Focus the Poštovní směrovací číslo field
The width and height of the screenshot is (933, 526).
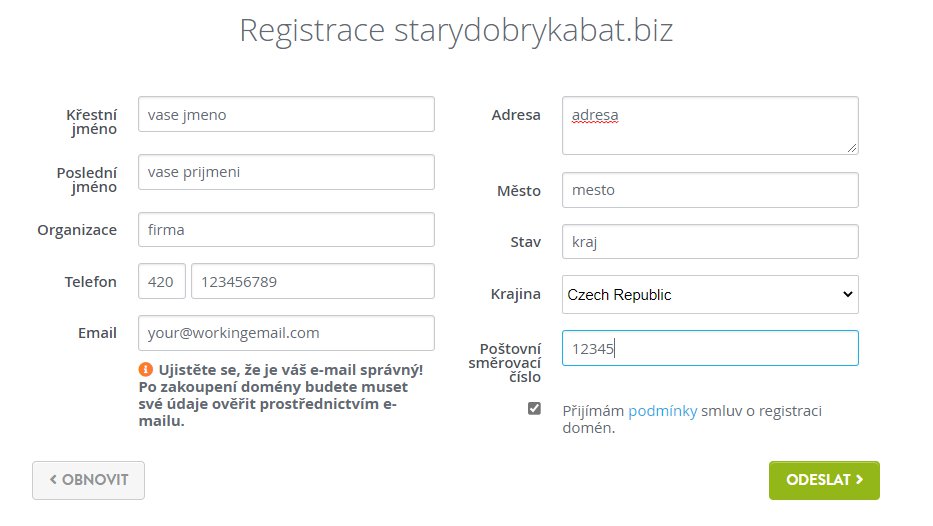coord(710,348)
